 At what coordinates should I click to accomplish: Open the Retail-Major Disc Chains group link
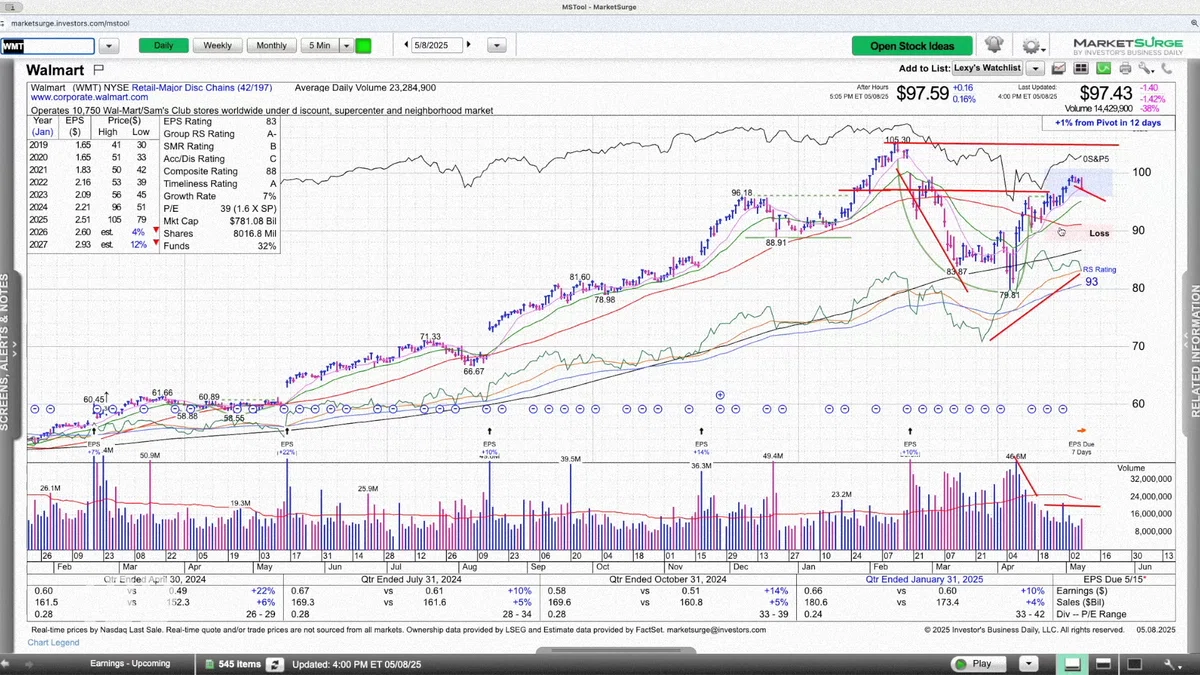[x=203, y=88]
